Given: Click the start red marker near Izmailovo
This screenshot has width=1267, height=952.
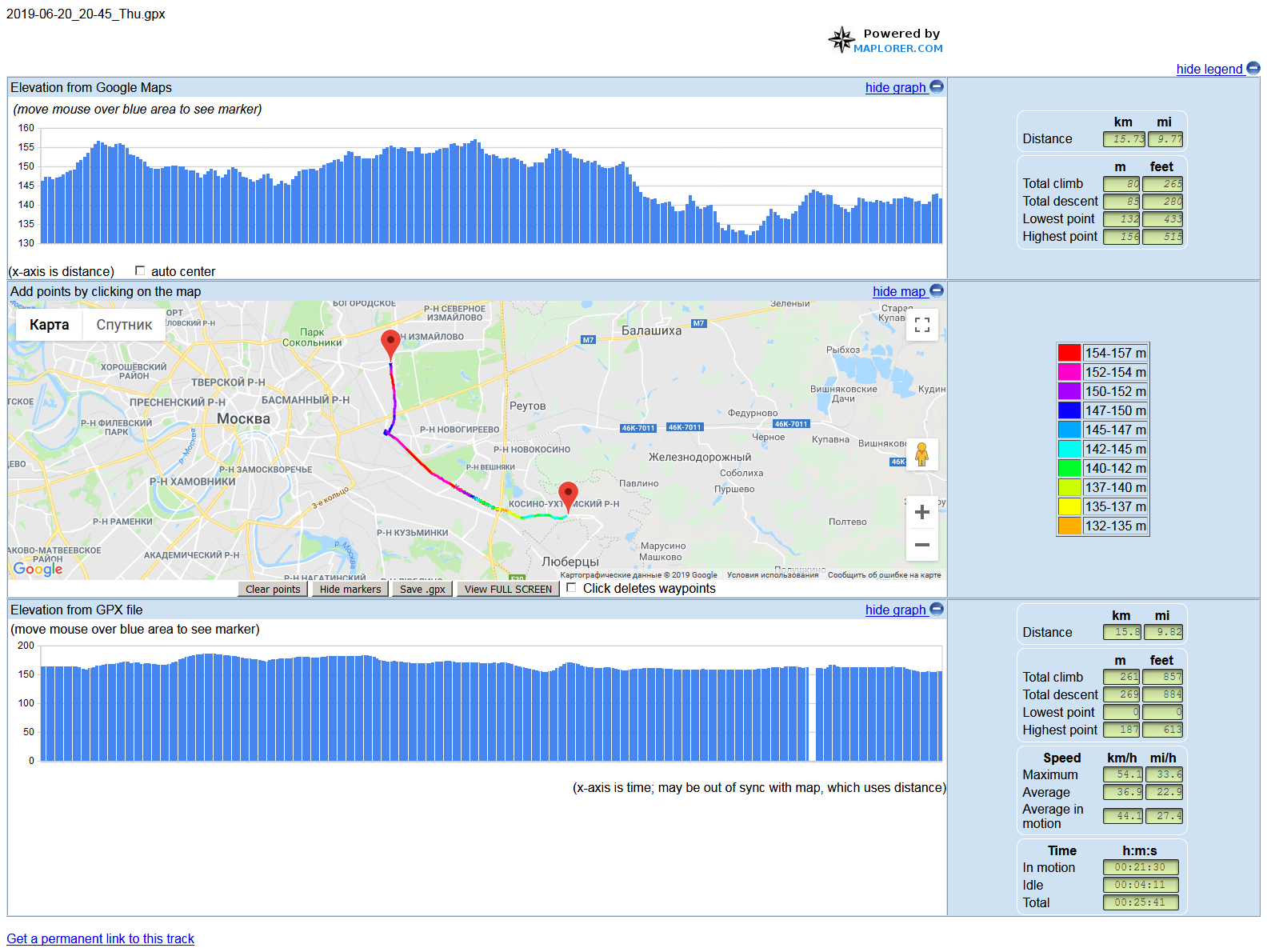Looking at the screenshot, I should [x=390, y=342].
